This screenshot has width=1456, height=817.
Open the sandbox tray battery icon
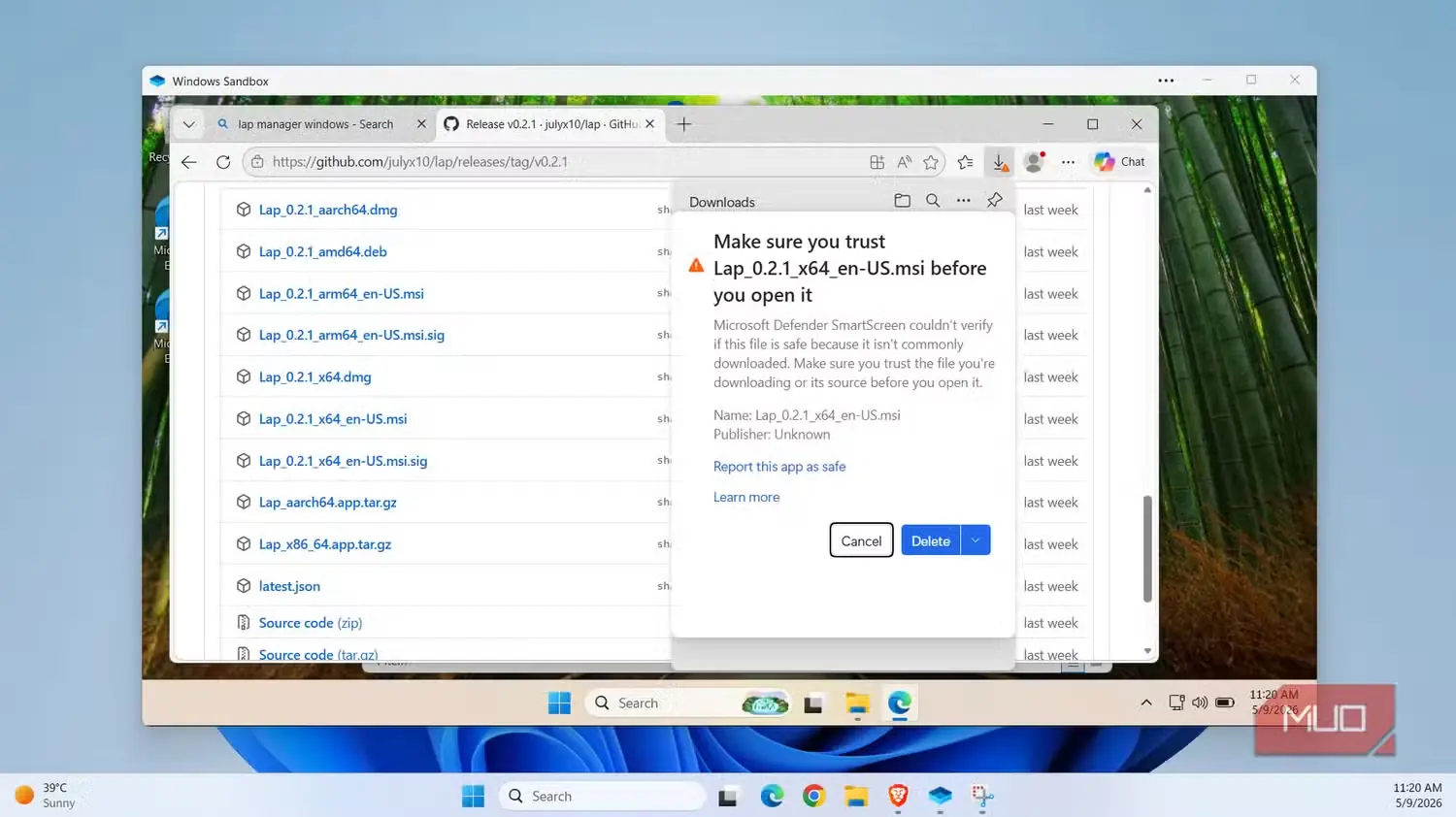click(x=1225, y=703)
